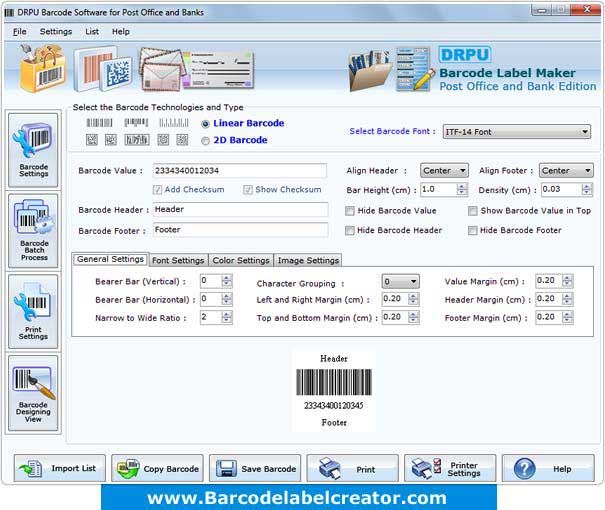Click the wide 2D barcode sample icon
Screen dimensions: 605x510
pos(137,140)
